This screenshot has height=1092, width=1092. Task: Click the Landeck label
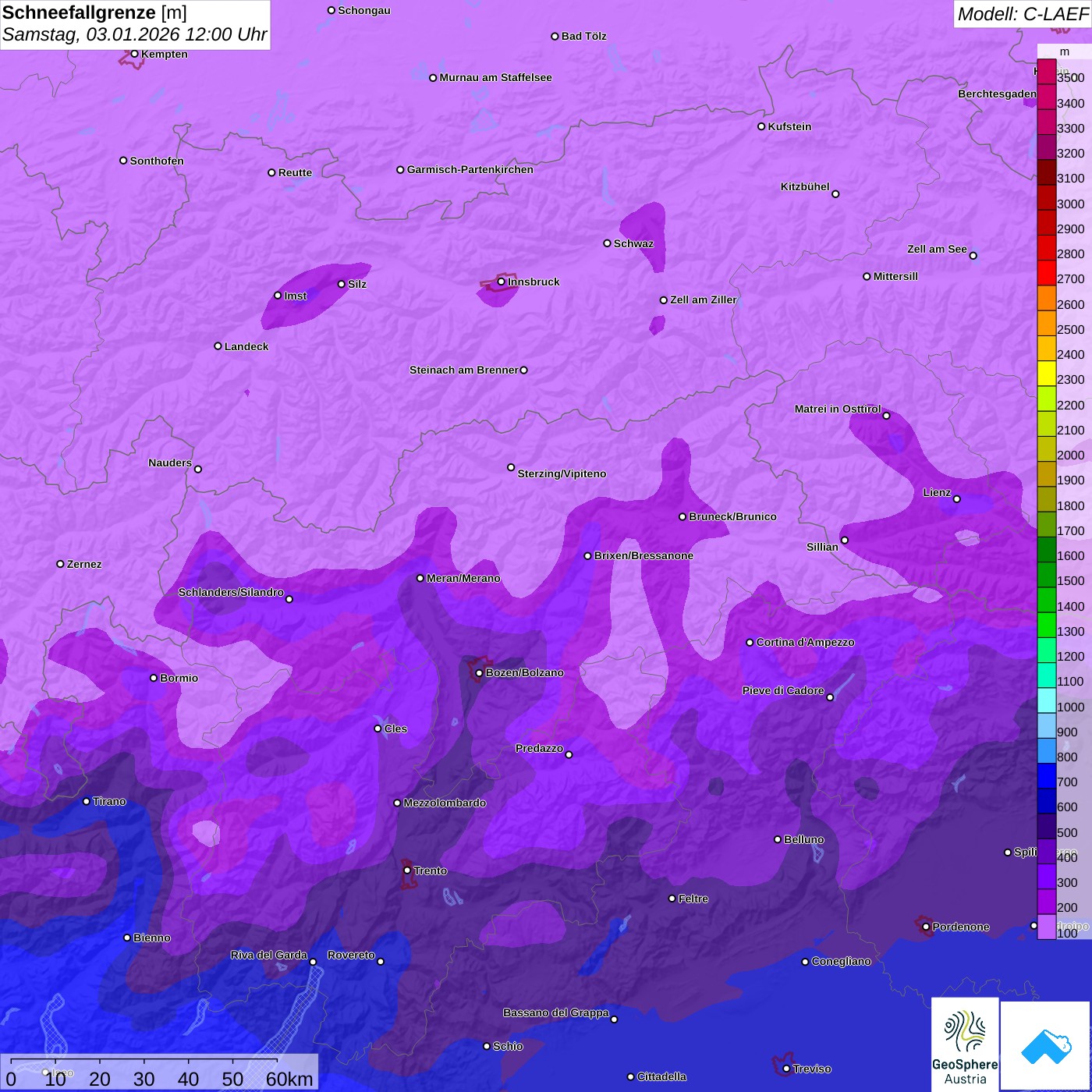click(x=246, y=346)
